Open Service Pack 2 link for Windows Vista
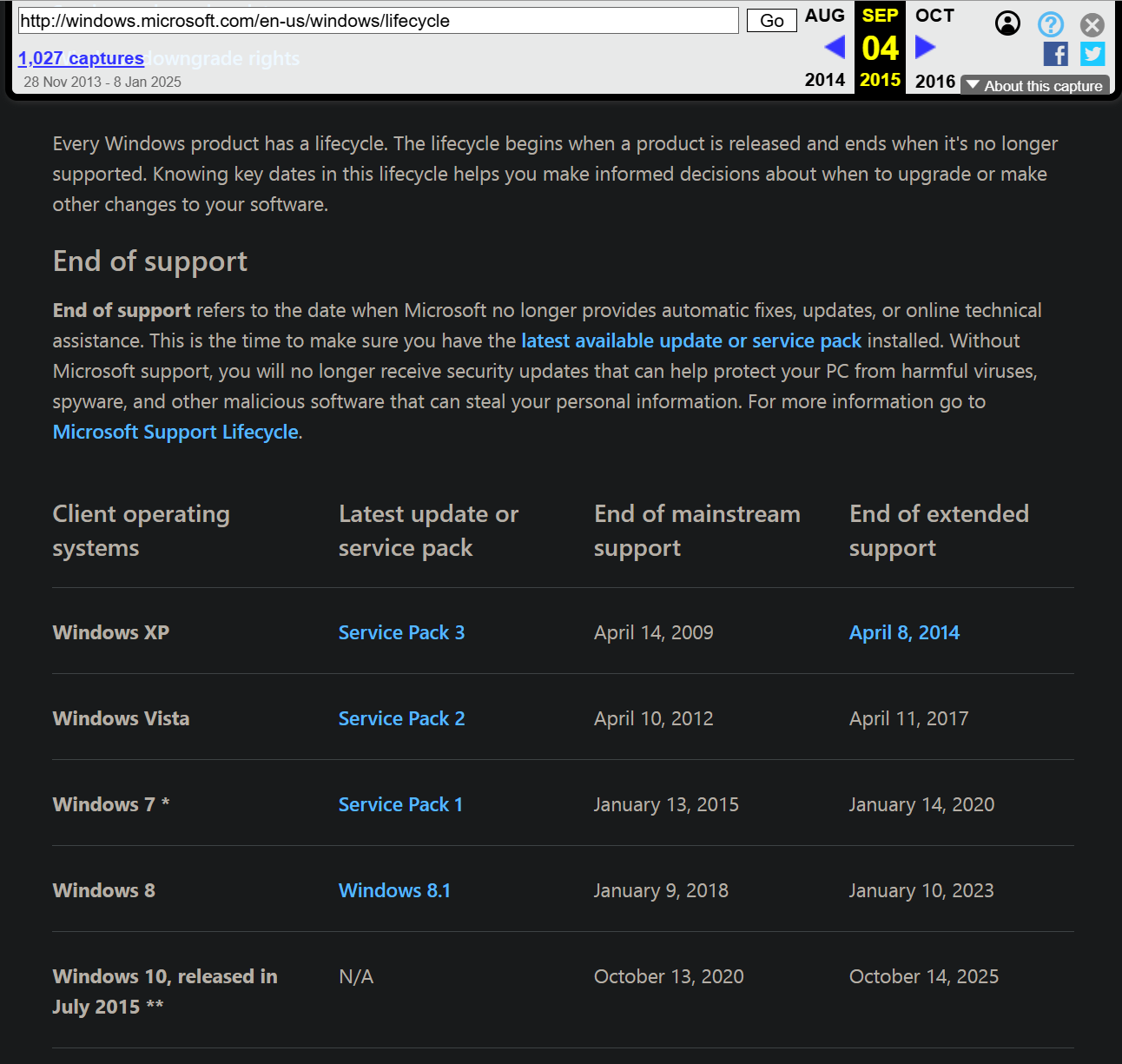Image resolution: width=1122 pixels, height=1064 pixels. (x=401, y=718)
